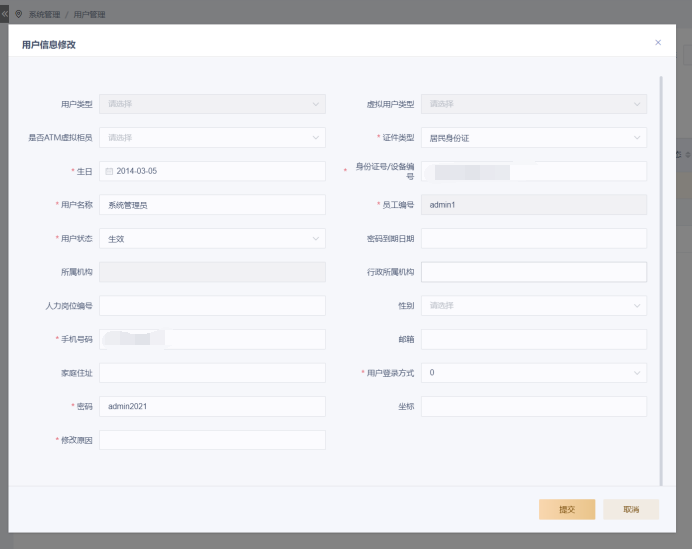Click into the 修改原因 text field
692x550 pixels.
pos(212,440)
